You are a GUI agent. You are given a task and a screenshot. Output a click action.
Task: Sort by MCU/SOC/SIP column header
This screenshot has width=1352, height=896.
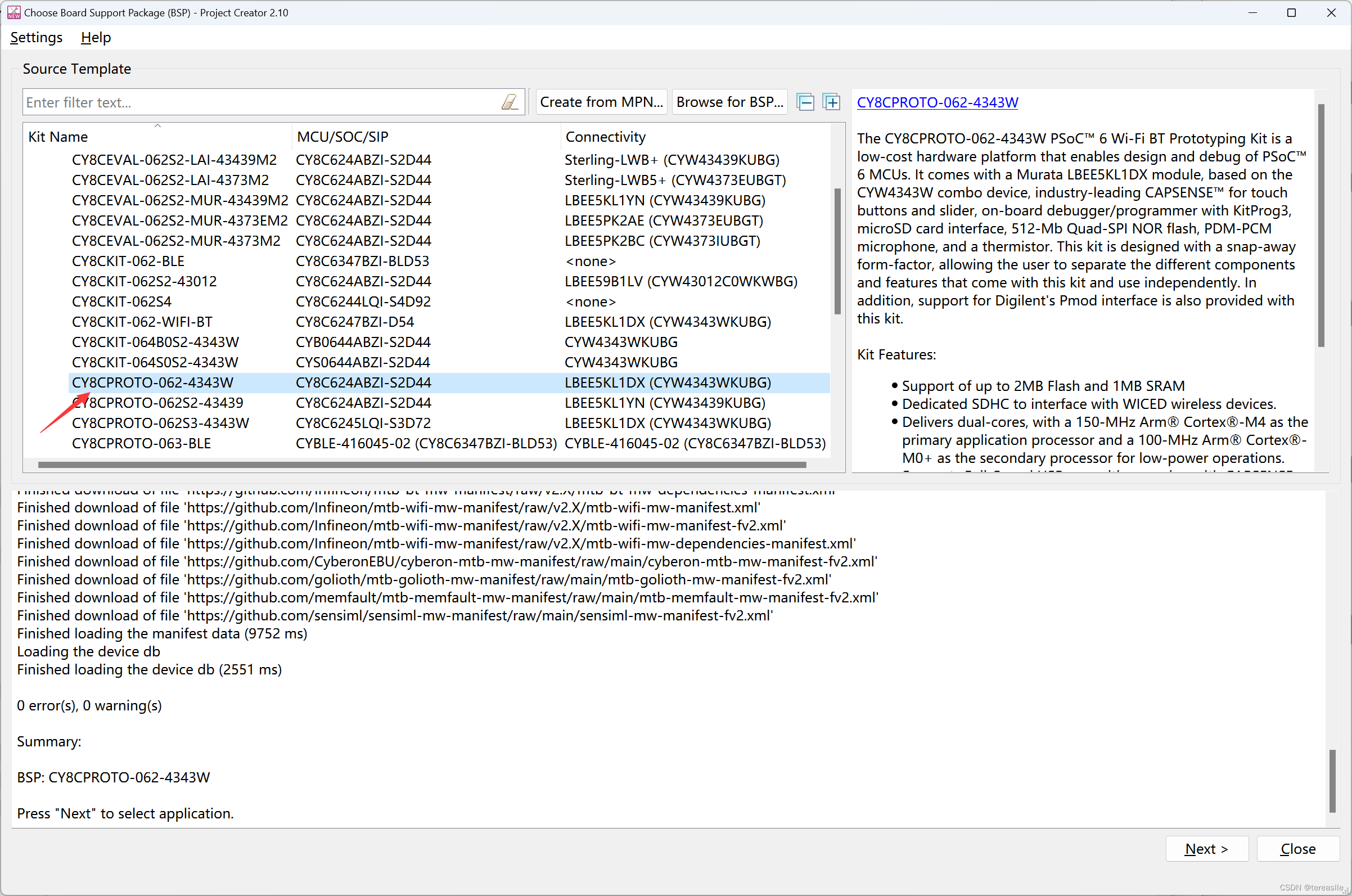[x=342, y=137]
